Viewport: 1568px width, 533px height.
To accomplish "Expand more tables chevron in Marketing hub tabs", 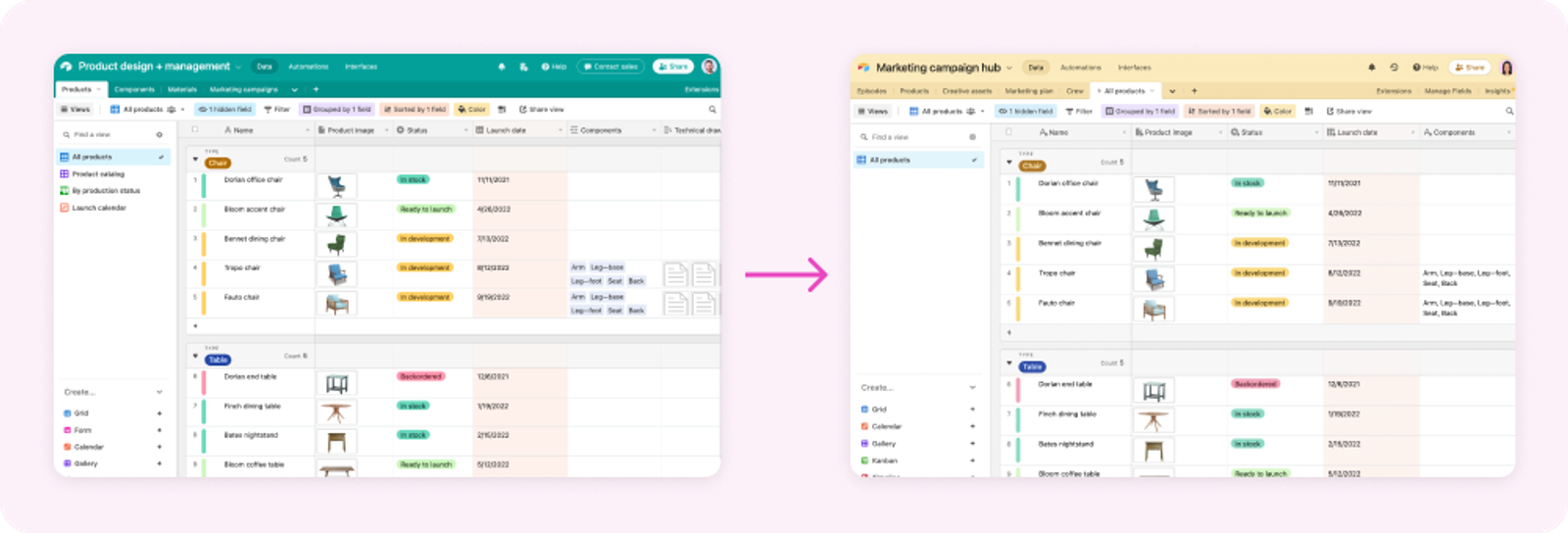I will point(1172,91).
